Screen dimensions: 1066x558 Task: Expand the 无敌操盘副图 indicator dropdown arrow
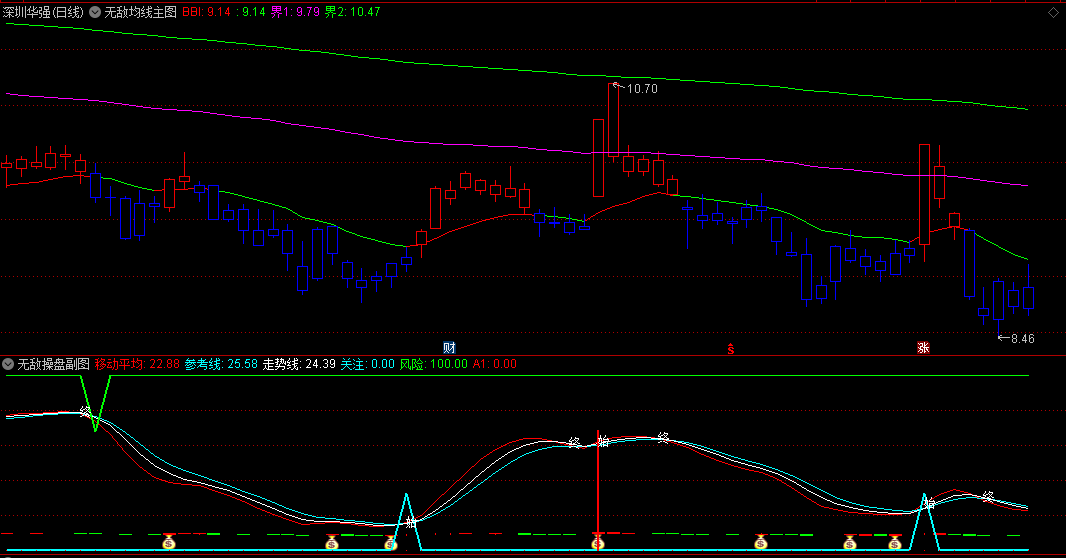9,364
